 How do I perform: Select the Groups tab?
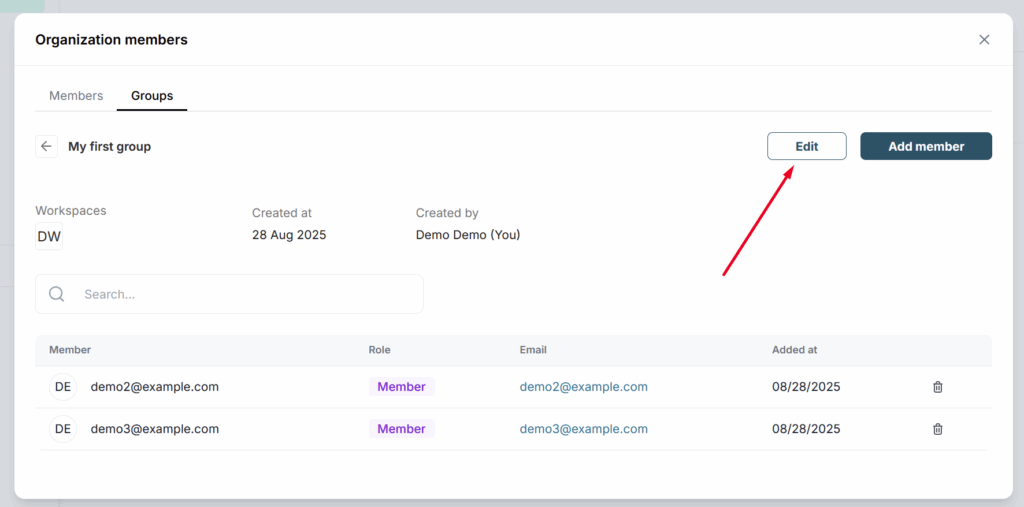pos(152,96)
